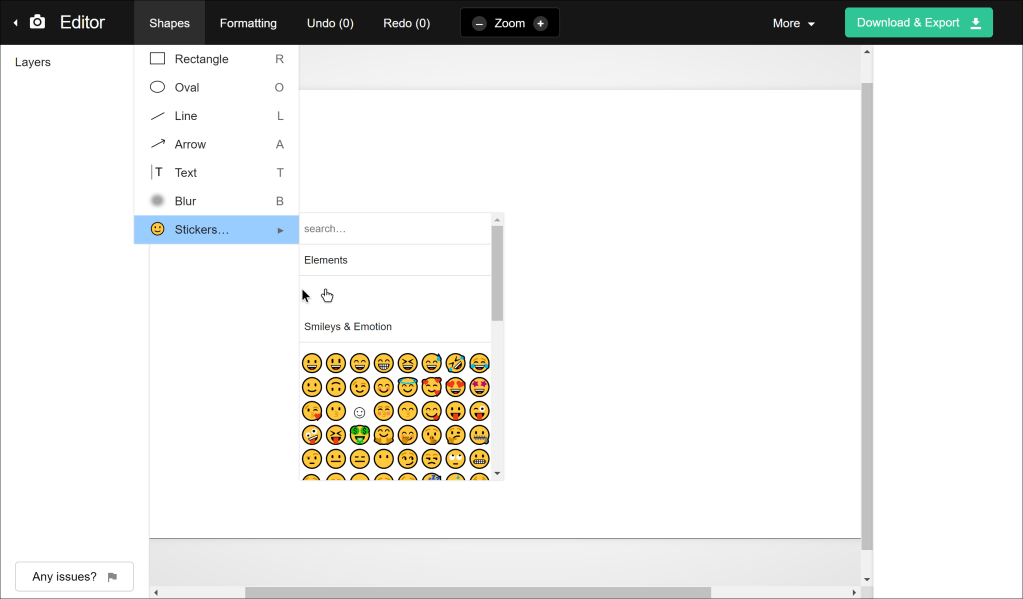Insert the hand pointer cursor sticker

(328, 295)
